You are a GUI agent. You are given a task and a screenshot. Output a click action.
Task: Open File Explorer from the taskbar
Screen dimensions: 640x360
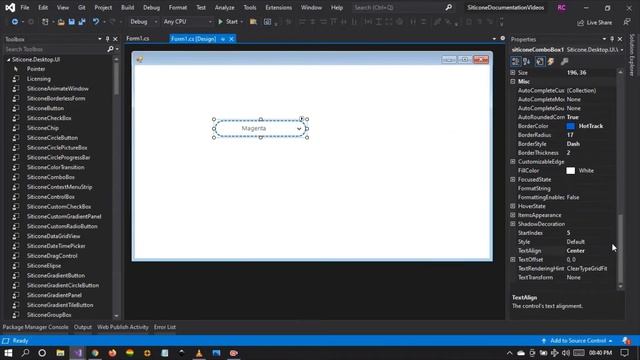pos(60,353)
